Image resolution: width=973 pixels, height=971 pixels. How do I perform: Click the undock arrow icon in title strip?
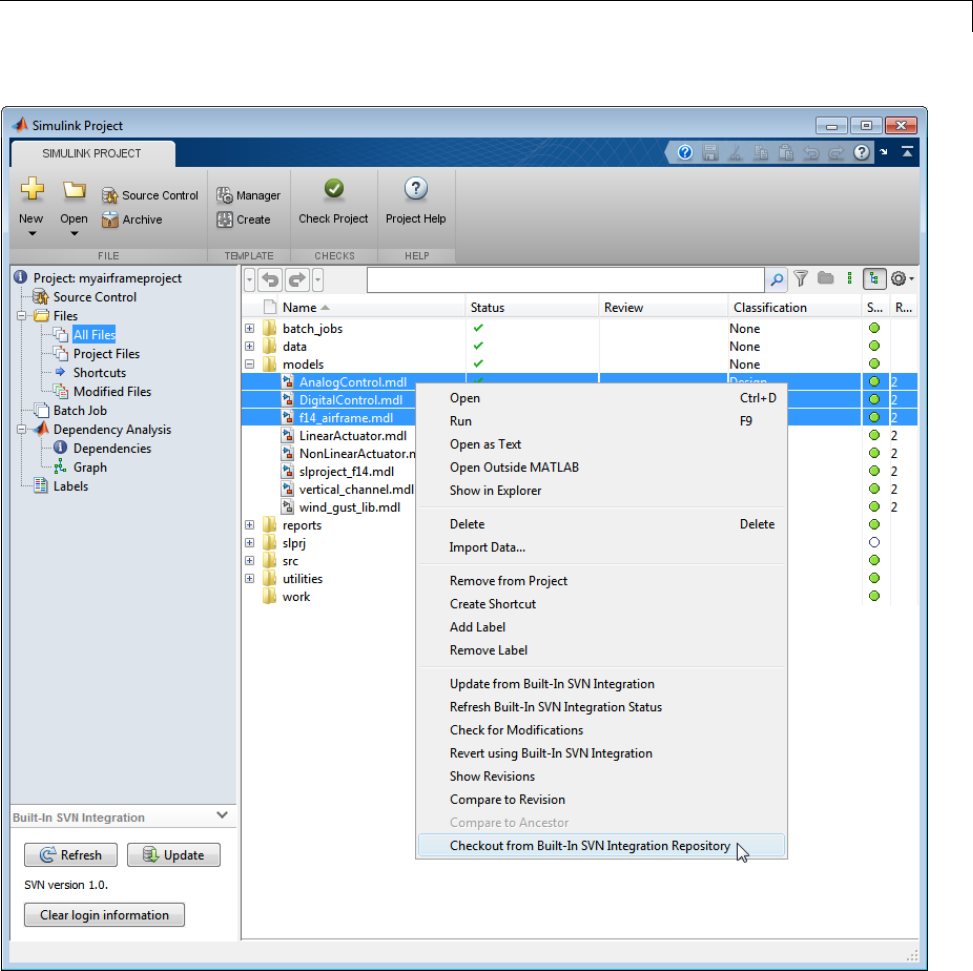pos(884,152)
